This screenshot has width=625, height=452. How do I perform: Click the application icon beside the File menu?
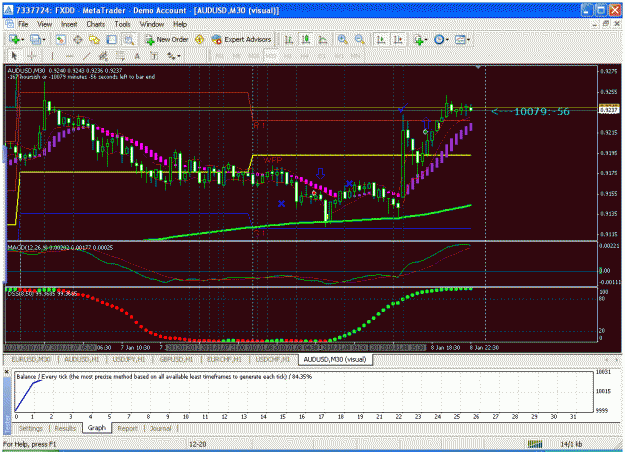pyautogui.click(x=9, y=24)
